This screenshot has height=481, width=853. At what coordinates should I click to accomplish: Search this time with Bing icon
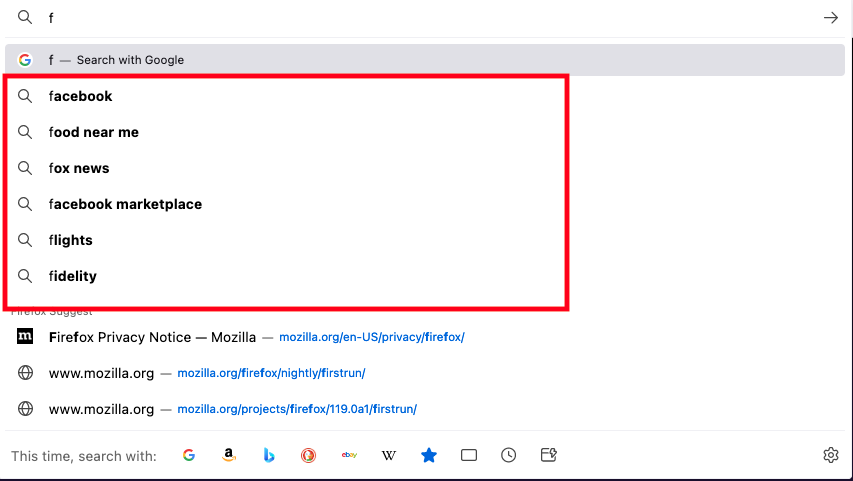pyautogui.click(x=269, y=455)
